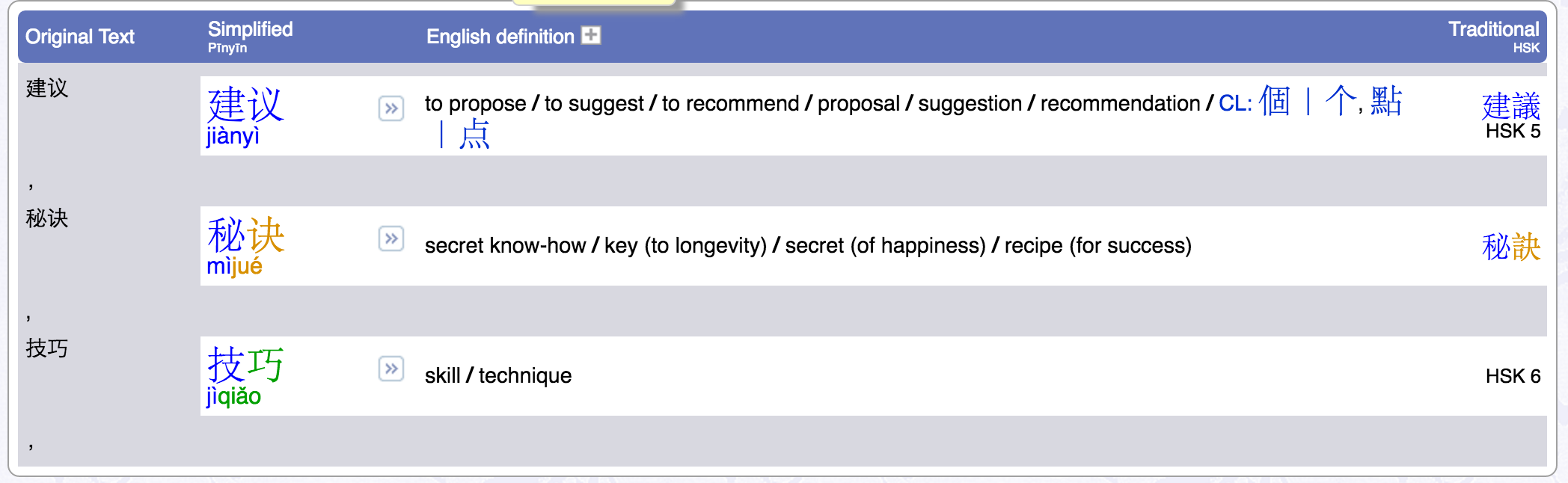This screenshot has height=483, width=1568.
Task: Click the Traditional column header
Action: 1493,29
